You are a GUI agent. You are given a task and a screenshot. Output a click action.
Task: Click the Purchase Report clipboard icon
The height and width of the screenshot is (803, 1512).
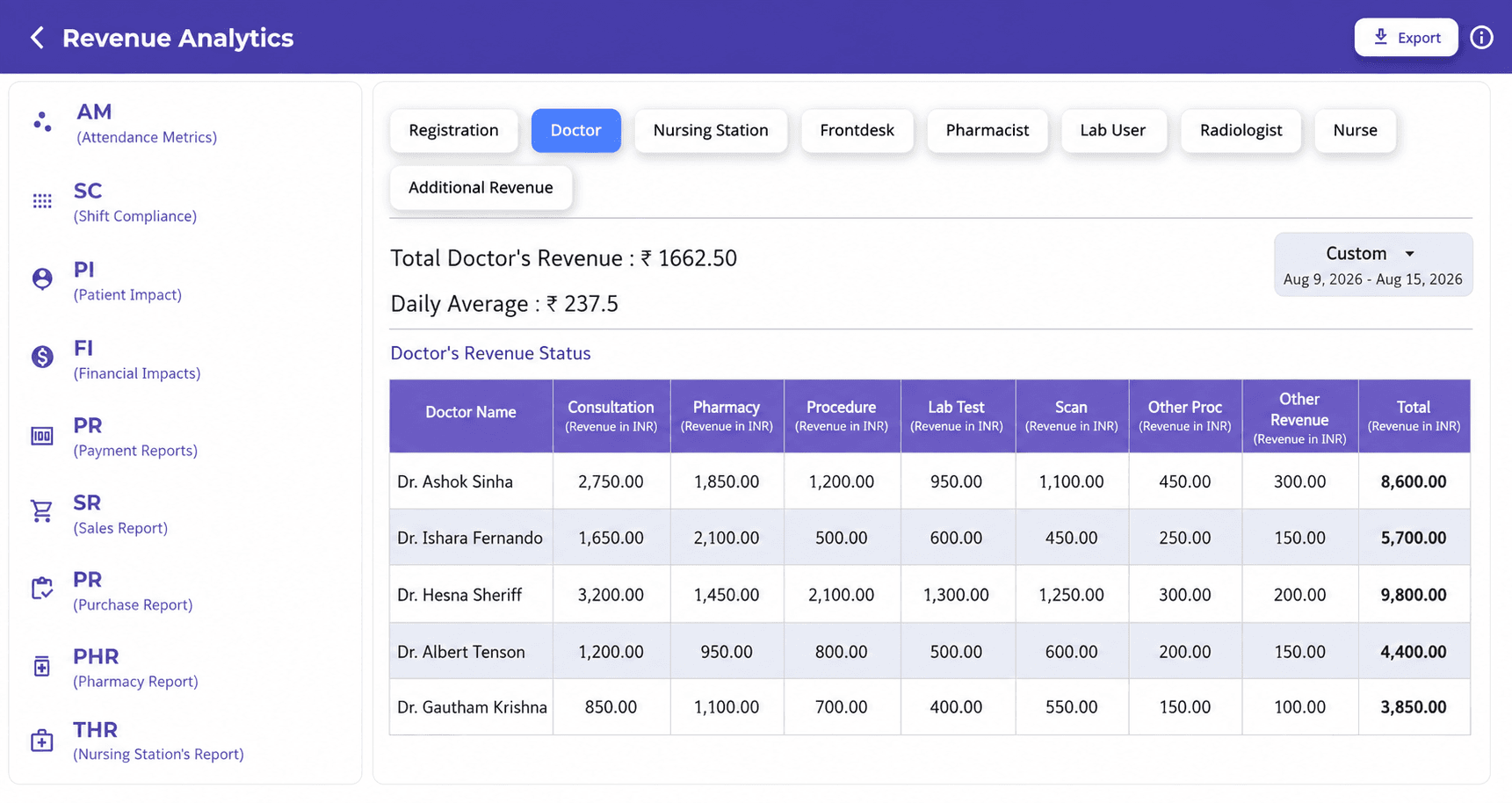tap(42, 588)
